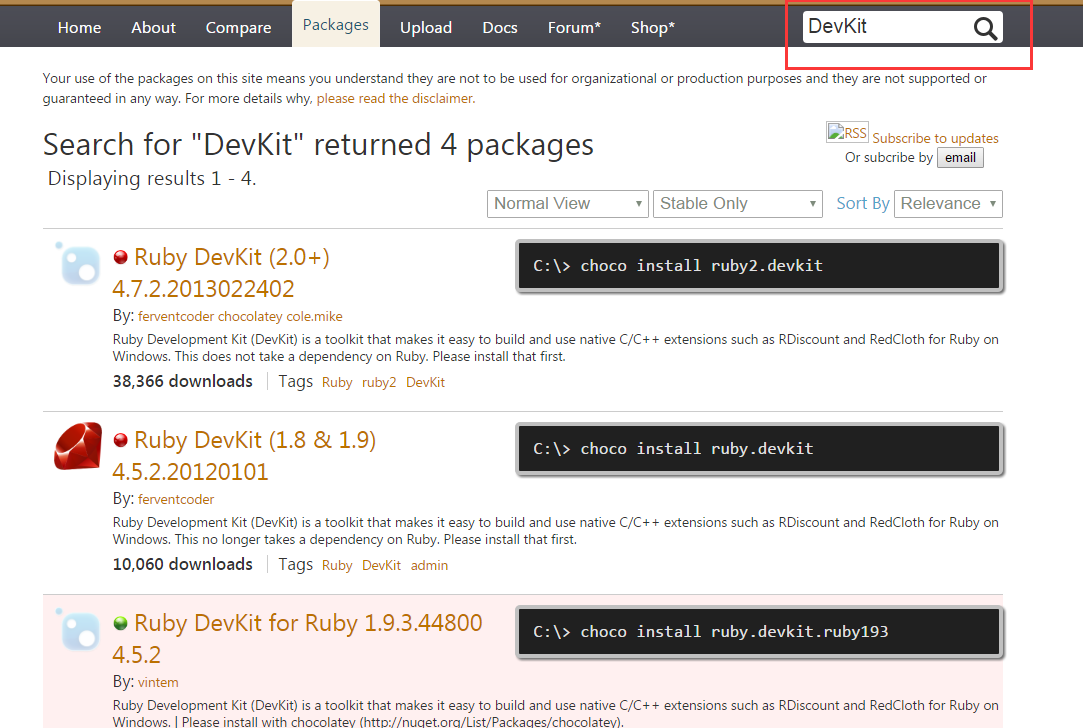Open the Relevance sort dropdown

[x=948, y=204]
